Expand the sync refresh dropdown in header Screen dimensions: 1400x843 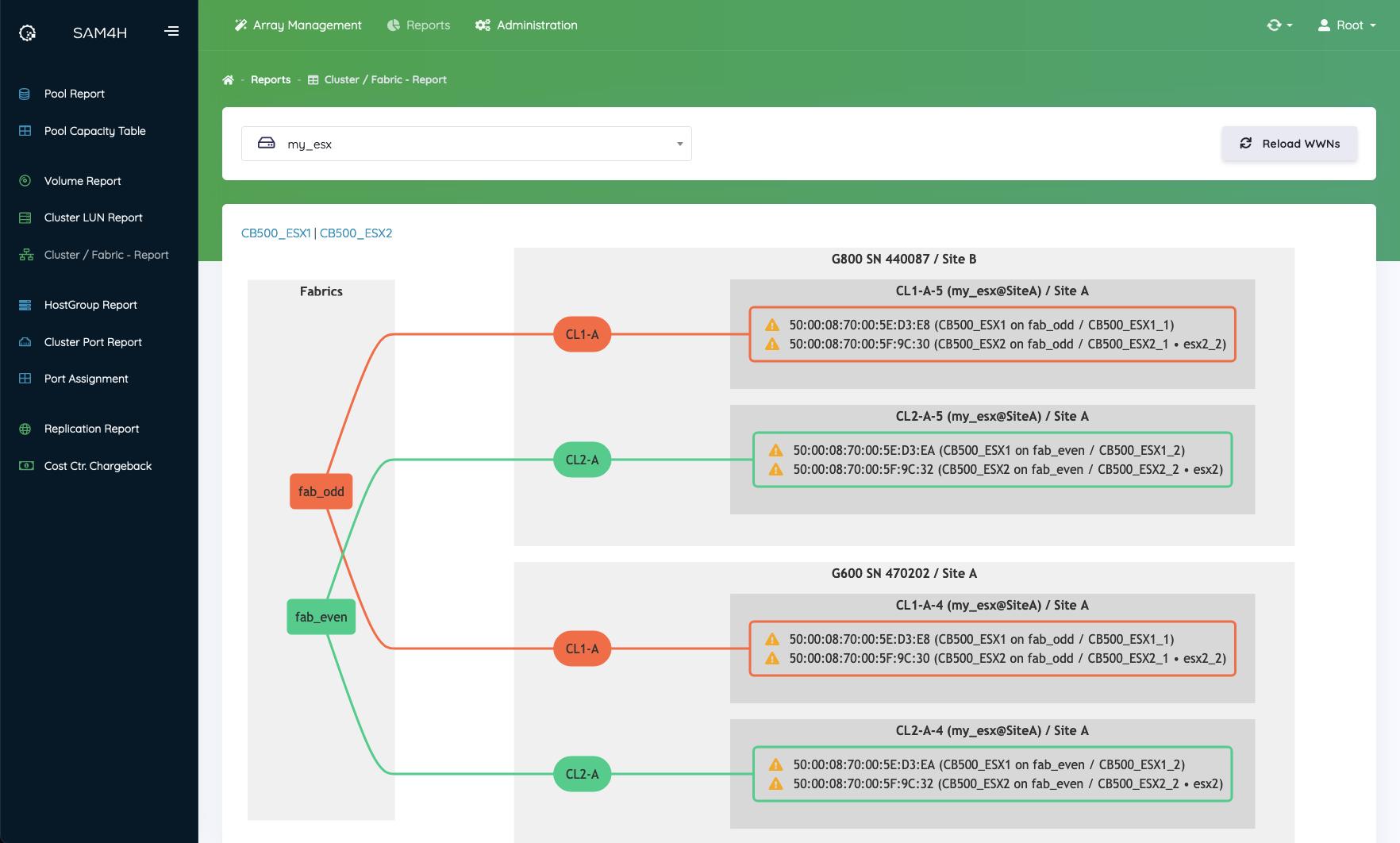click(1279, 25)
